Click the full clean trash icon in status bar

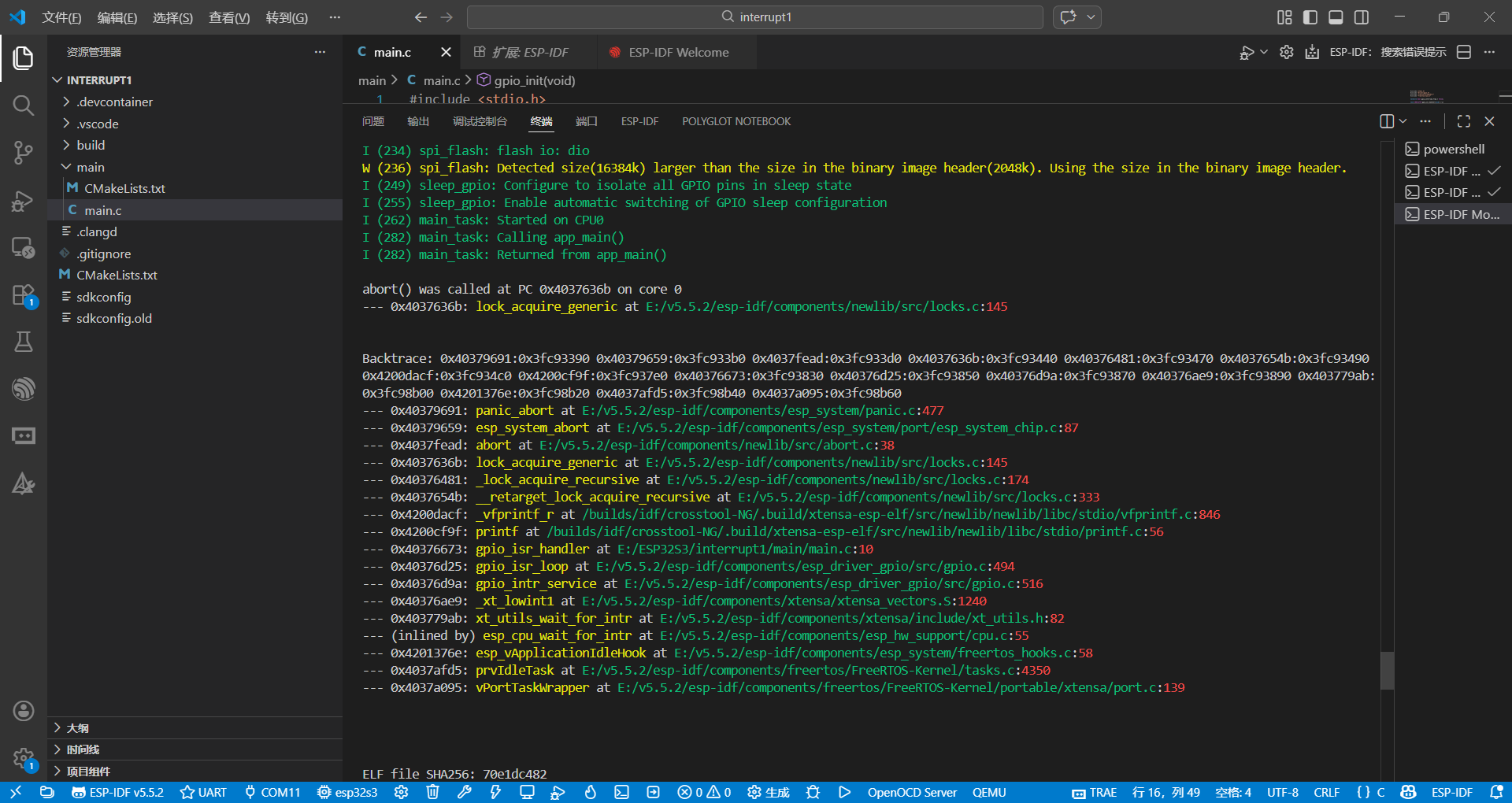tap(432, 792)
